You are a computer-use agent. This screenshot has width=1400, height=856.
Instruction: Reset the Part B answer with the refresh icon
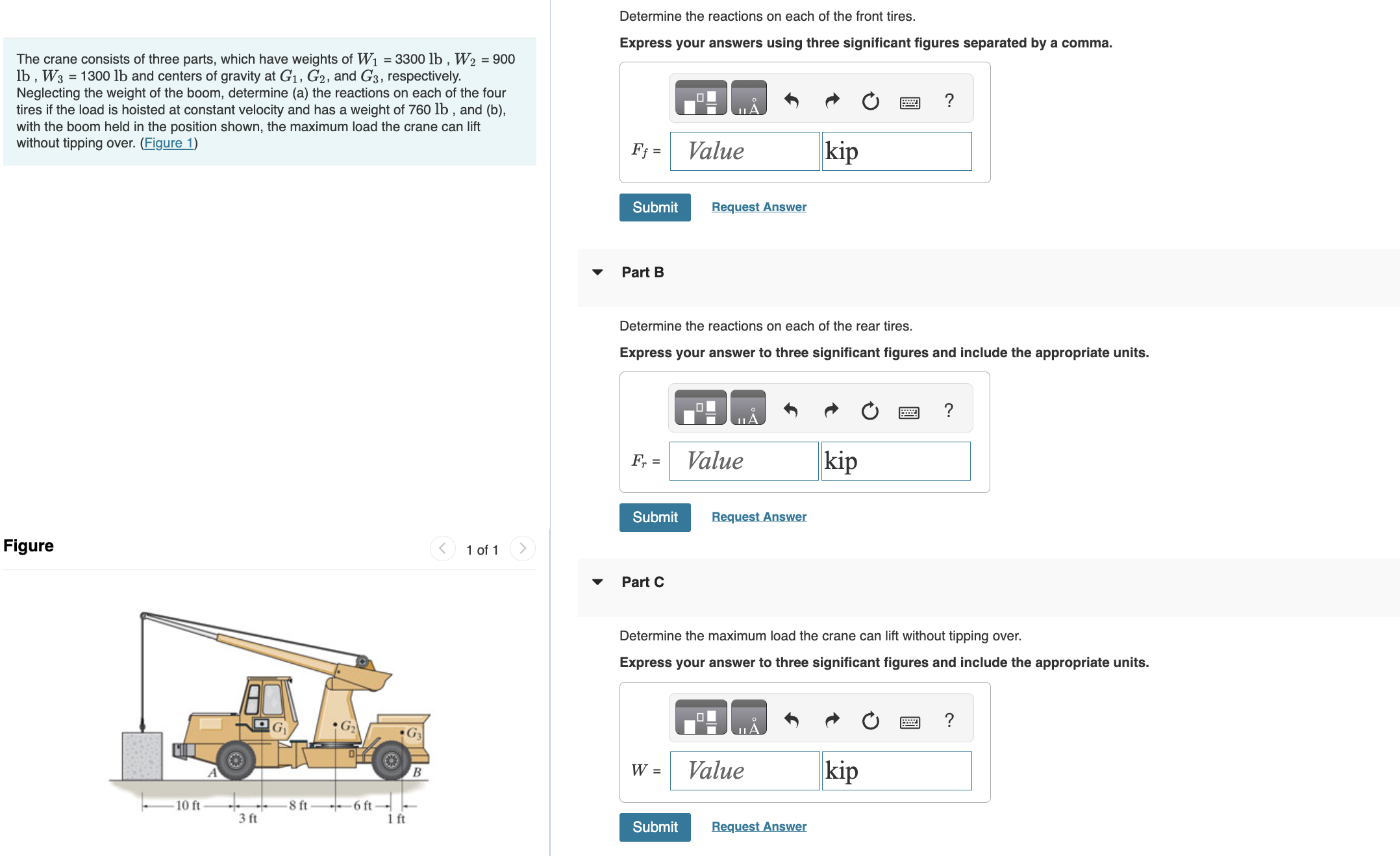coord(869,410)
